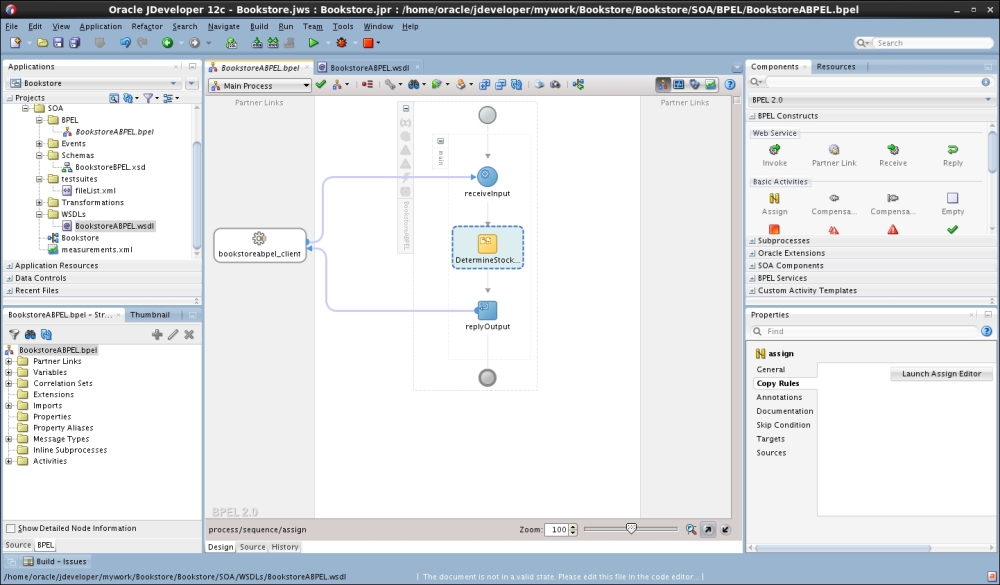This screenshot has width=1000, height=585.
Task: Select the DetermineStock activity in the diagram
Action: click(x=487, y=243)
